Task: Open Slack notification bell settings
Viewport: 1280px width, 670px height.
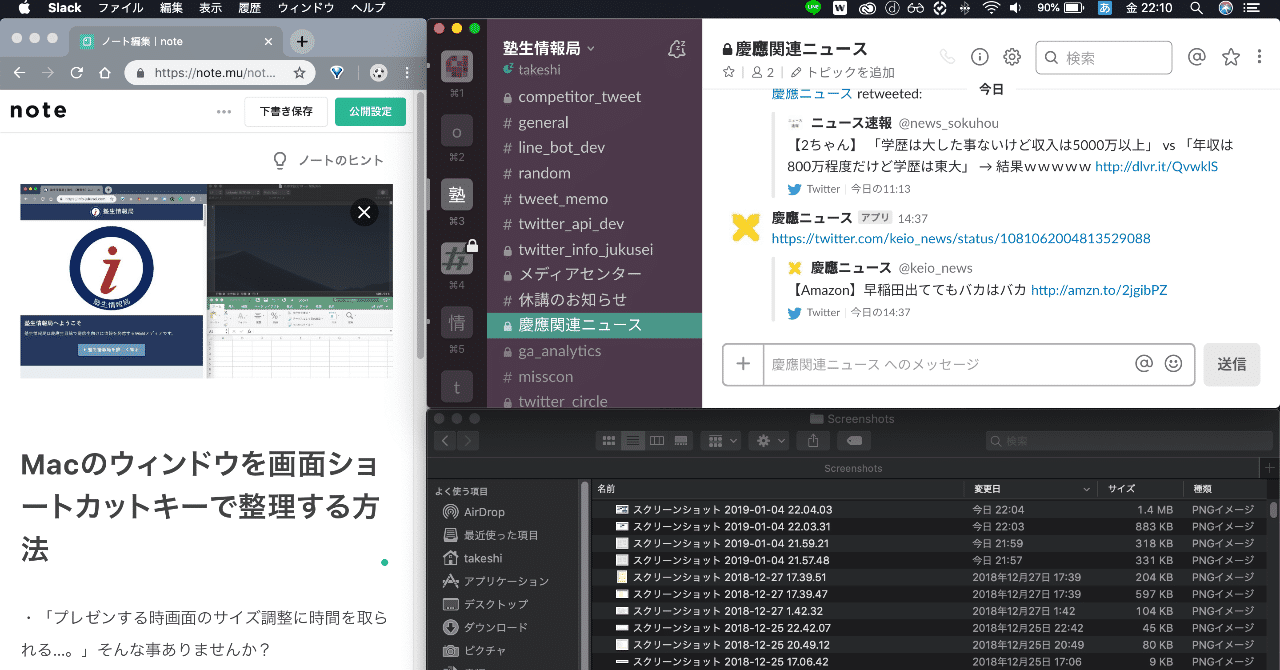Action: 677,49
